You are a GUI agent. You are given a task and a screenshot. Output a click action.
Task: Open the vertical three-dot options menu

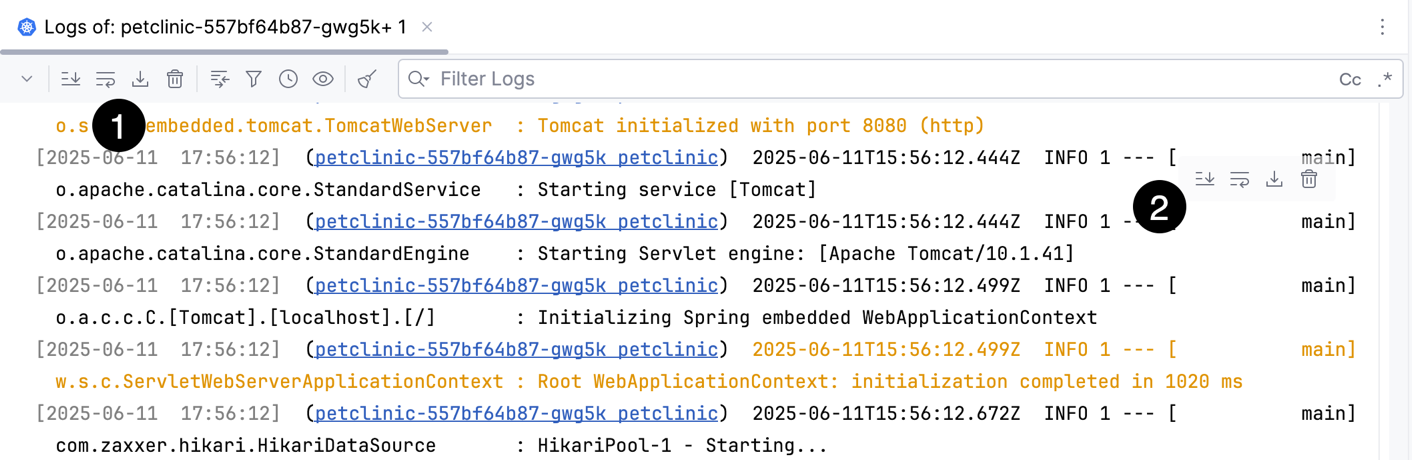(1383, 27)
